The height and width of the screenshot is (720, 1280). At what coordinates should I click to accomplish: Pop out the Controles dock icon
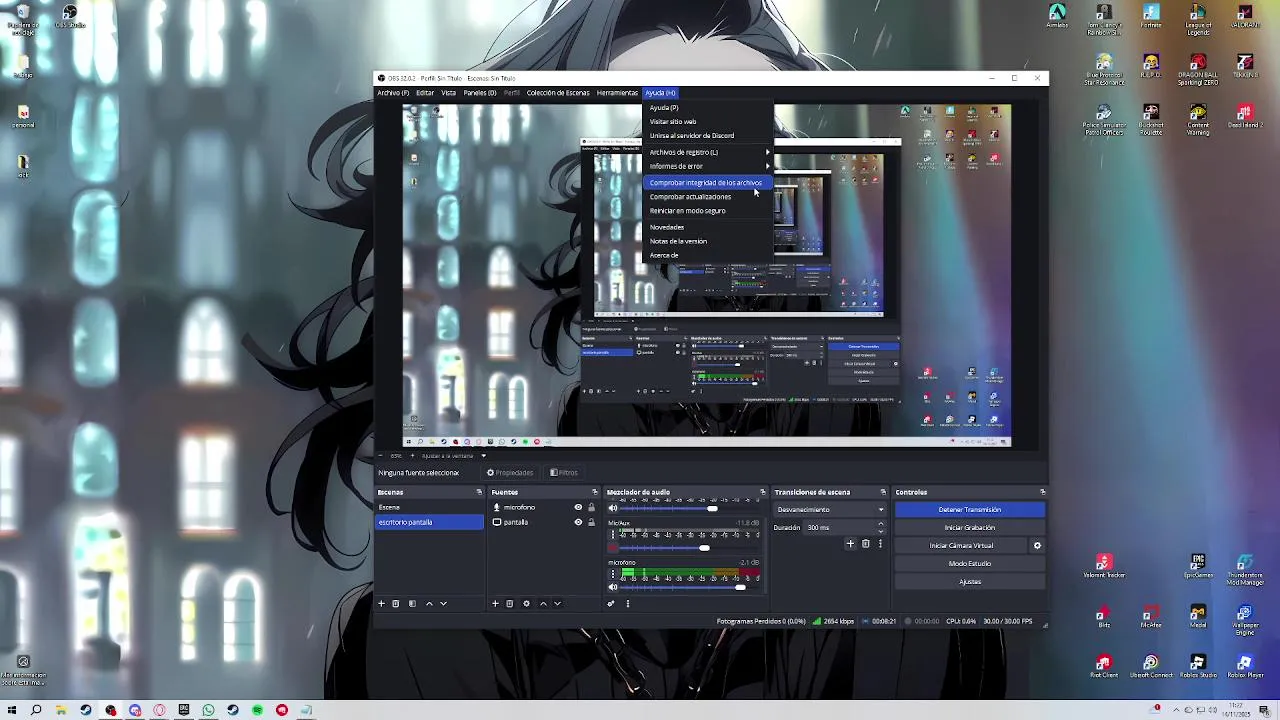pos(1042,492)
